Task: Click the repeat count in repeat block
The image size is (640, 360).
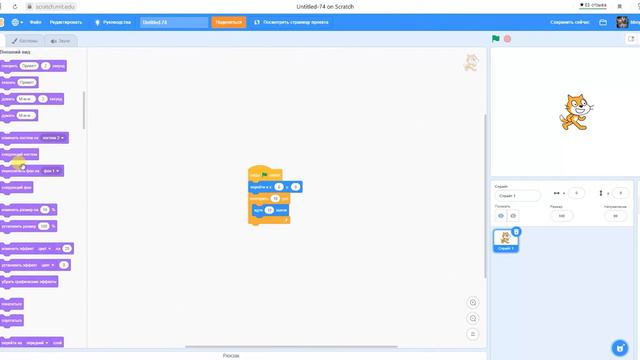Action: coord(275,198)
